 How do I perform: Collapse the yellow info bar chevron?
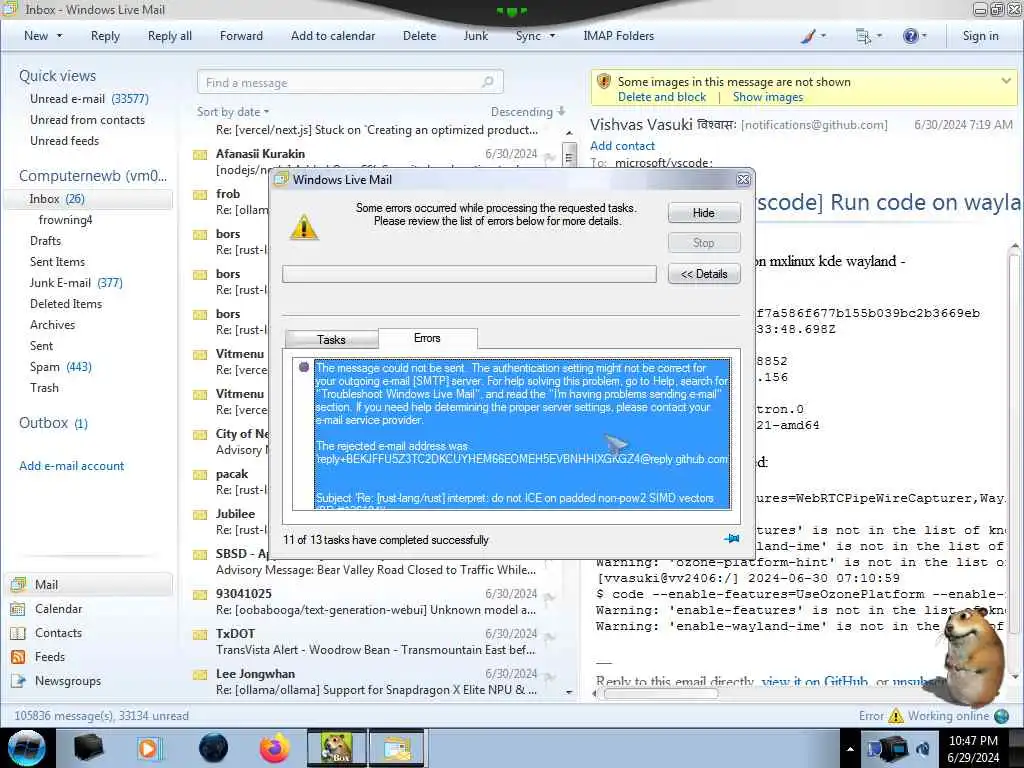point(1006,81)
